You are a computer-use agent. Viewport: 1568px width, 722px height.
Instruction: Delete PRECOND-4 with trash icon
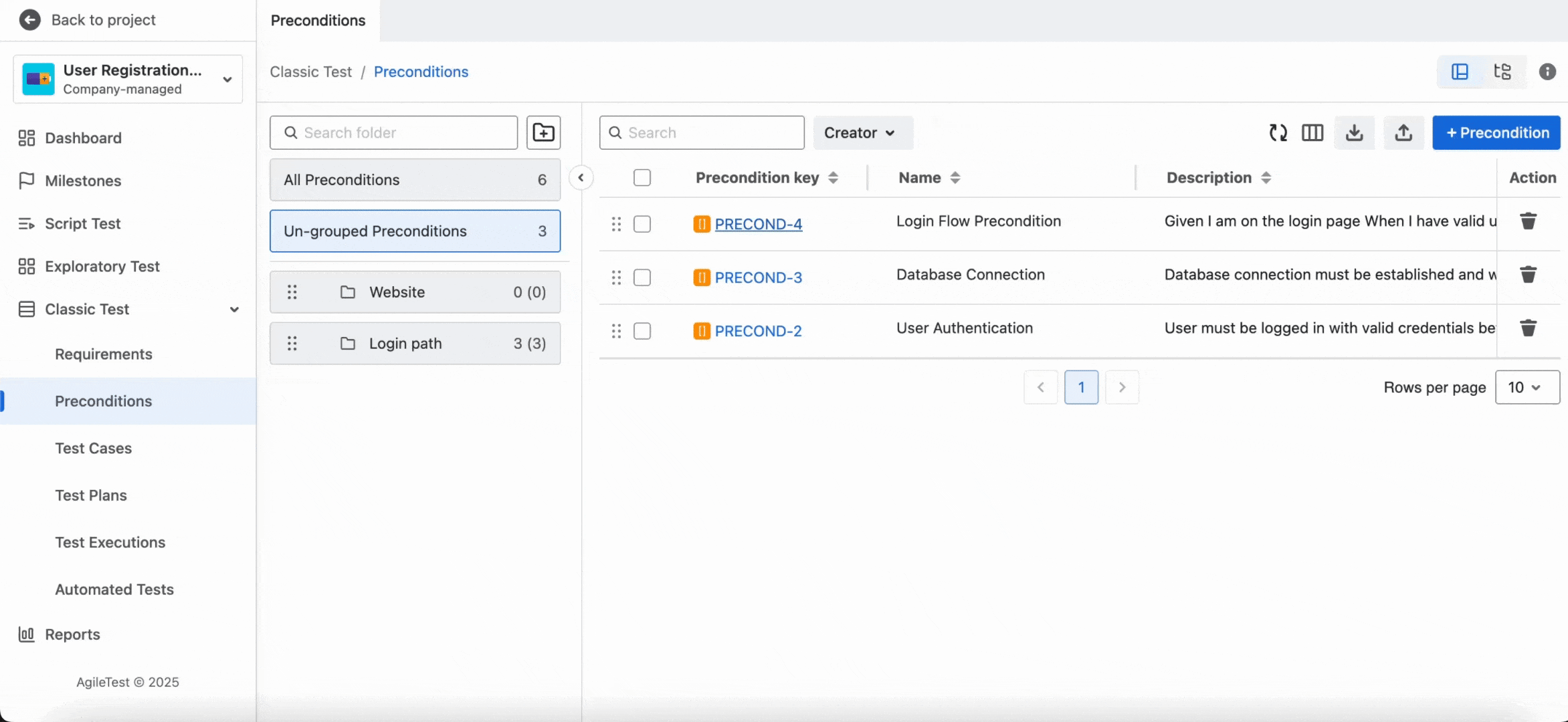pos(1528,221)
